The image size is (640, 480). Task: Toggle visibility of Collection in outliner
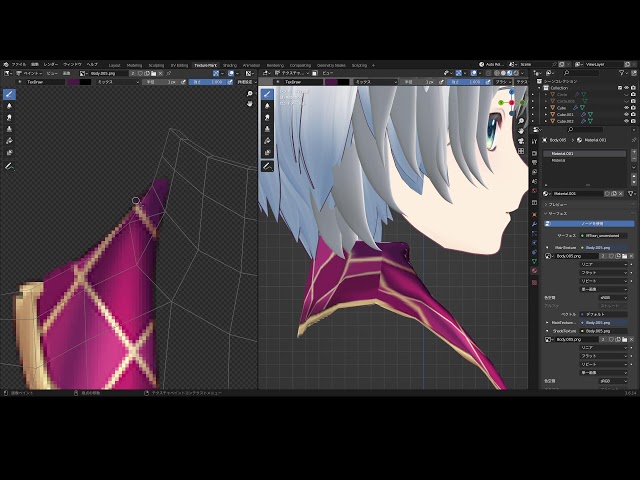tap(626, 88)
